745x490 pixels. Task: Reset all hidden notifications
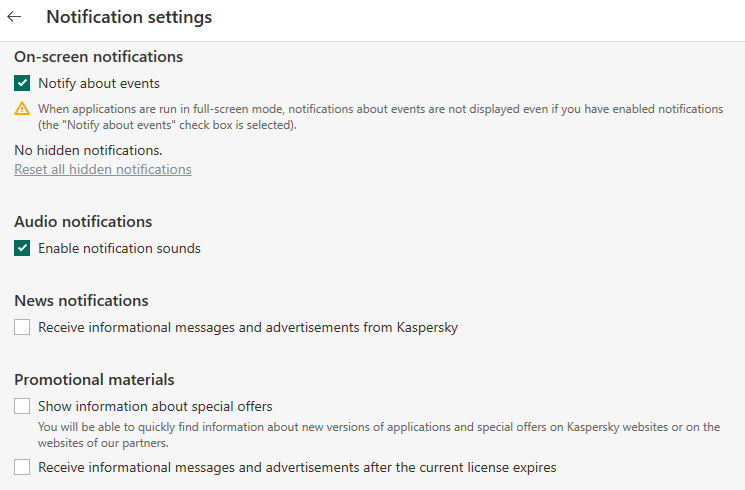[103, 170]
